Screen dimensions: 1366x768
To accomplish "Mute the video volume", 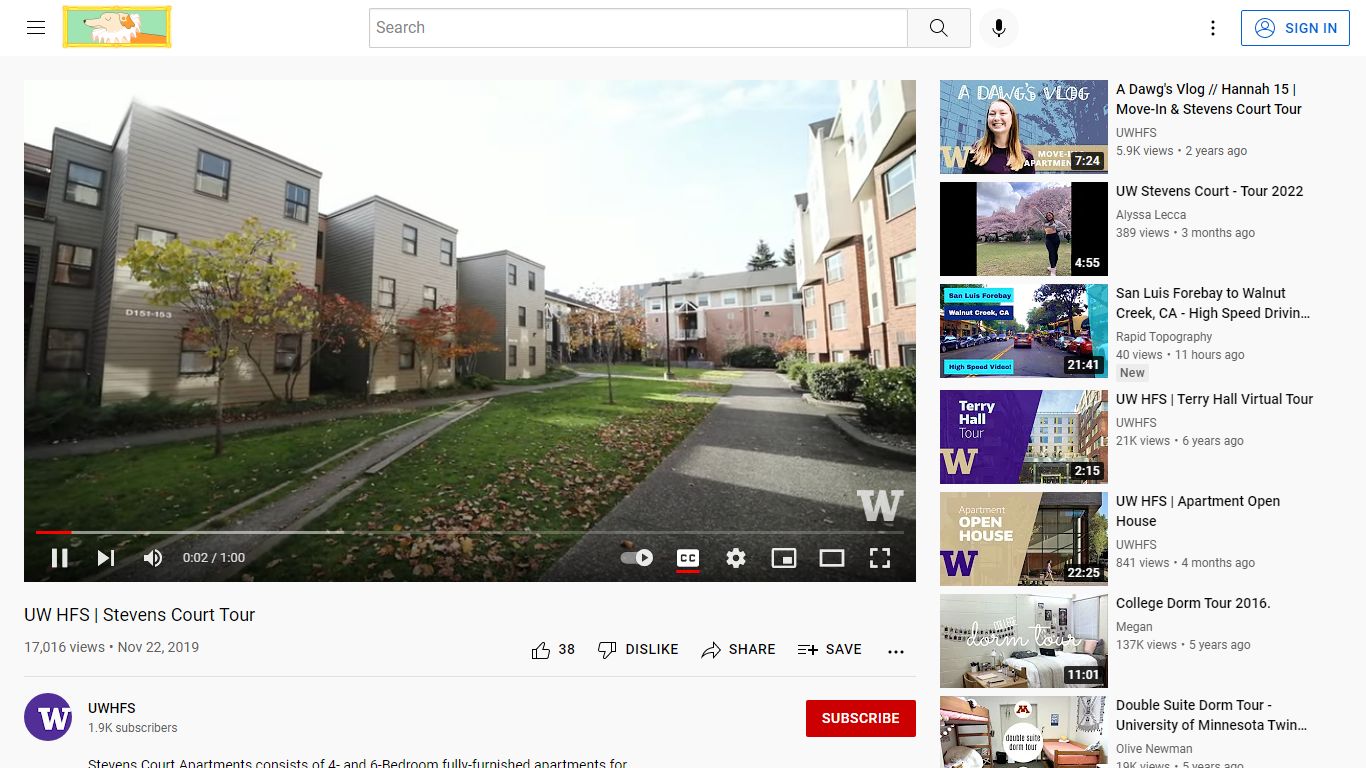I will click(x=152, y=558).
